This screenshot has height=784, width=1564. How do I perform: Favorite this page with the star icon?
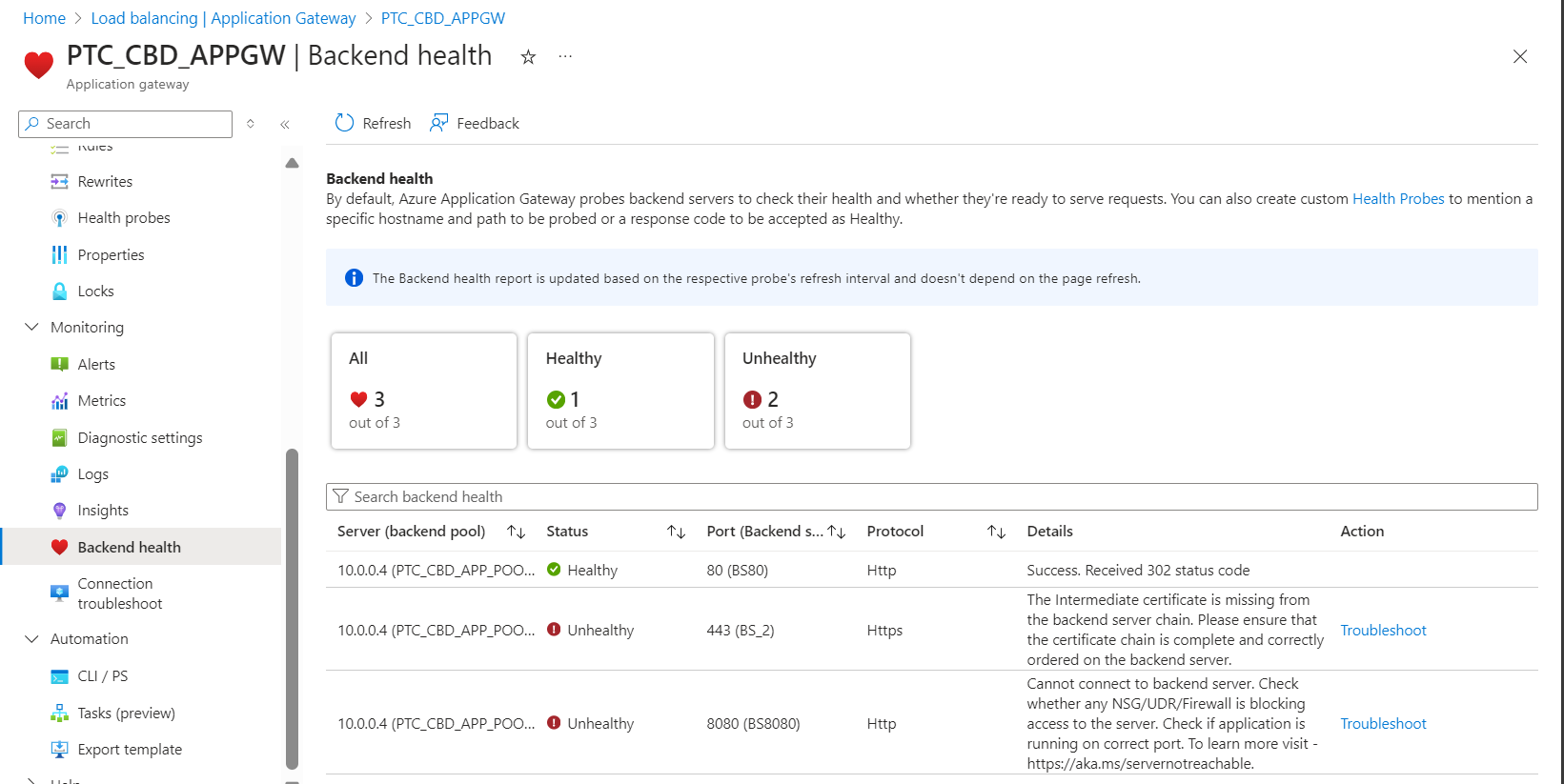pyautogui.click(x=528, y=57)
